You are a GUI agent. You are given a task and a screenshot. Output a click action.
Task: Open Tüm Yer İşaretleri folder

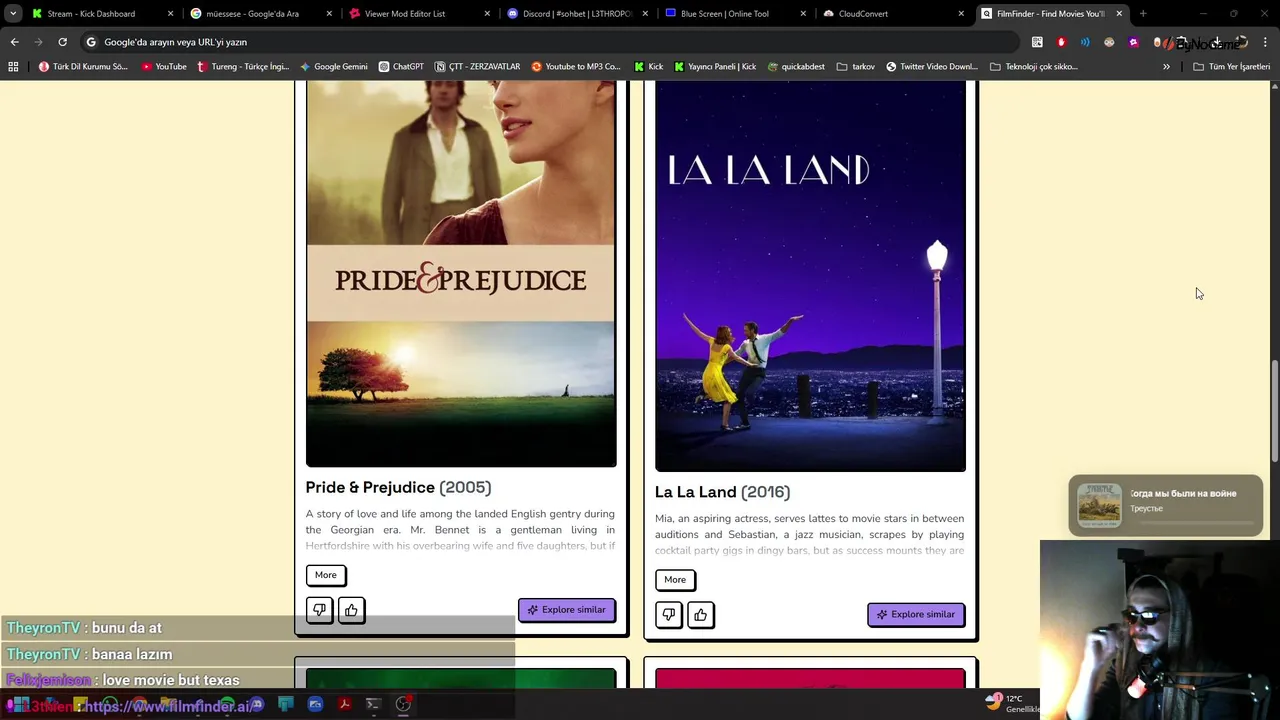coord(1231,67)
